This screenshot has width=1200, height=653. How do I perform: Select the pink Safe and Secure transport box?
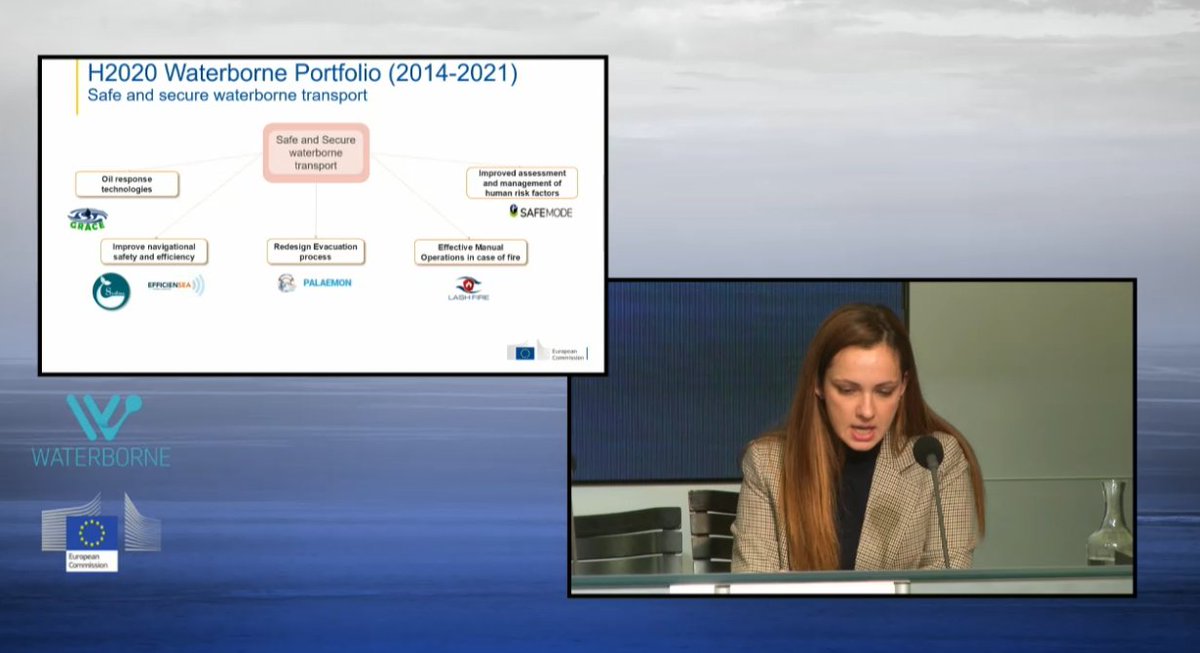(x=315, y=152)
